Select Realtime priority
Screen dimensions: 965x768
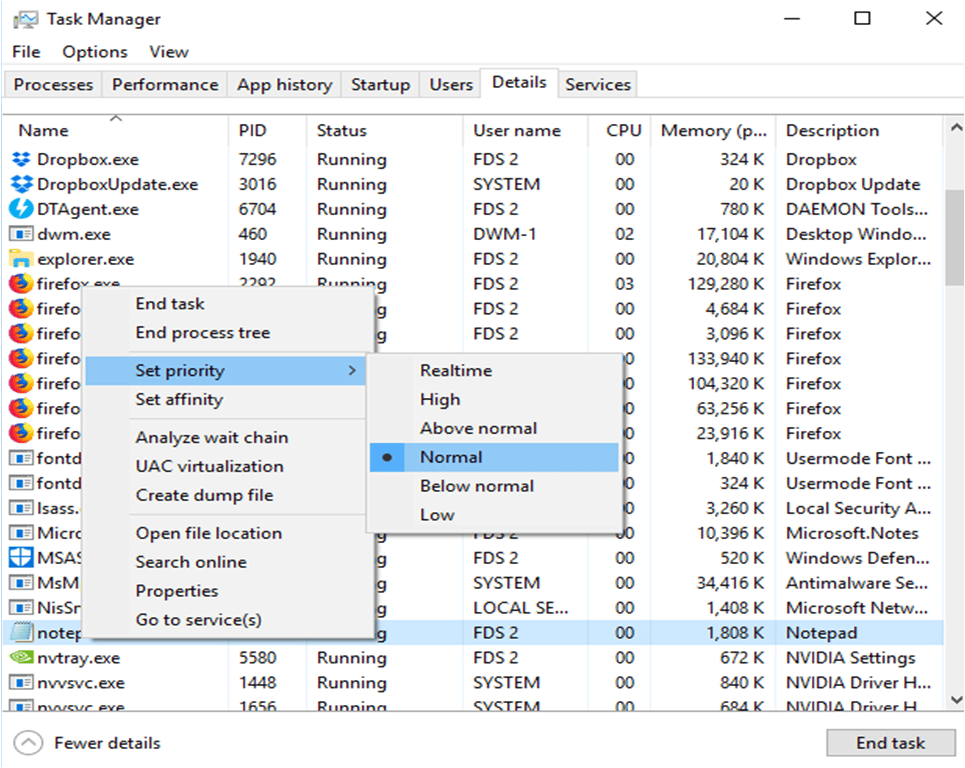point(494,370)
